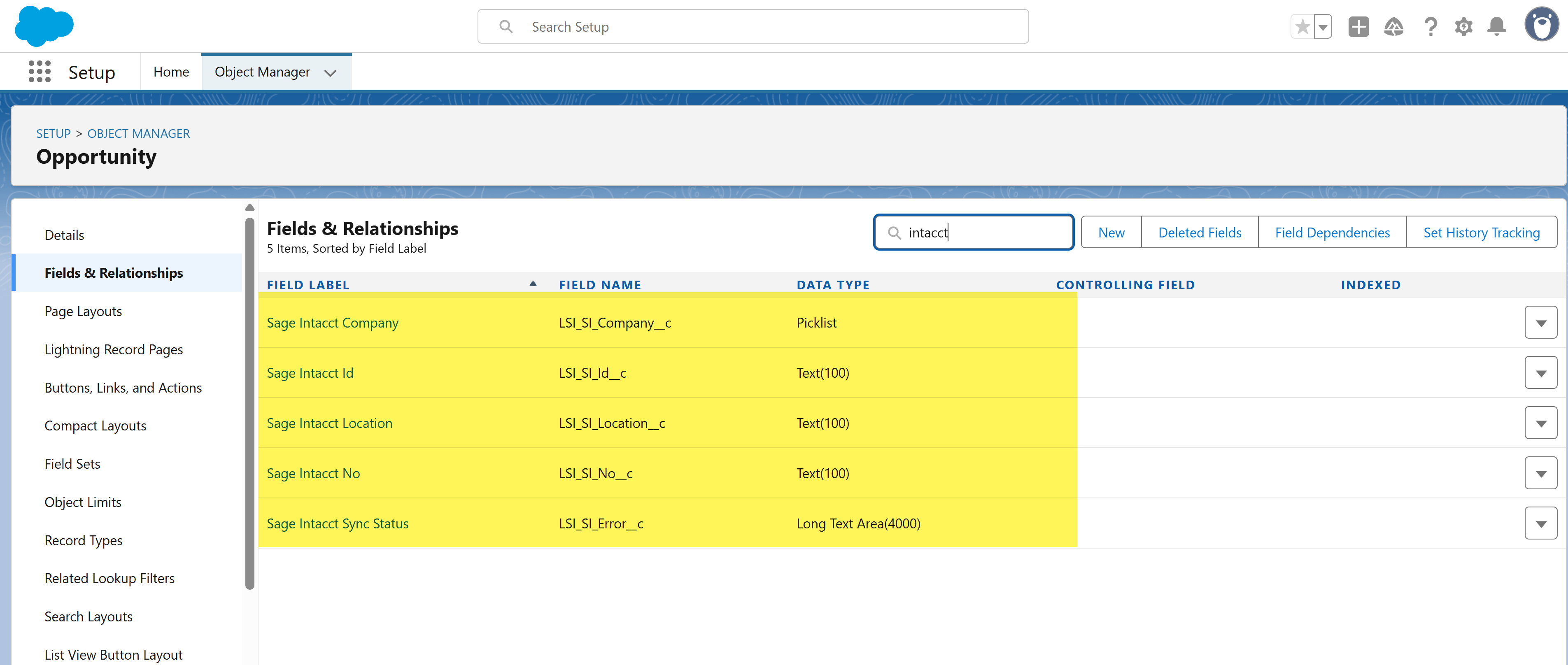The image size is (1568, 665).
Task: Open the Sage Intacct Id field
Action: (310, 373)
